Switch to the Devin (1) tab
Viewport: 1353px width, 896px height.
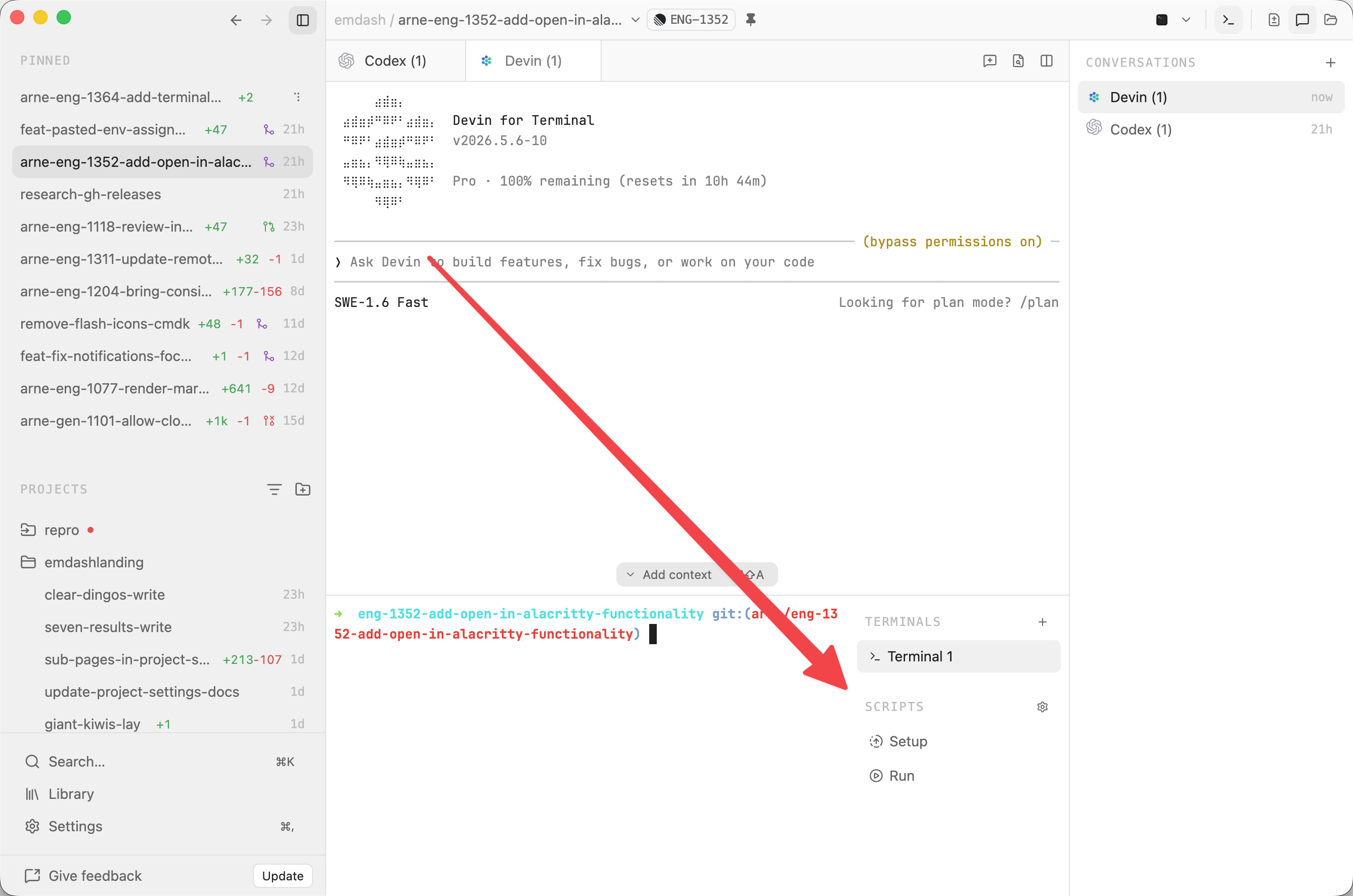(533, 61)
